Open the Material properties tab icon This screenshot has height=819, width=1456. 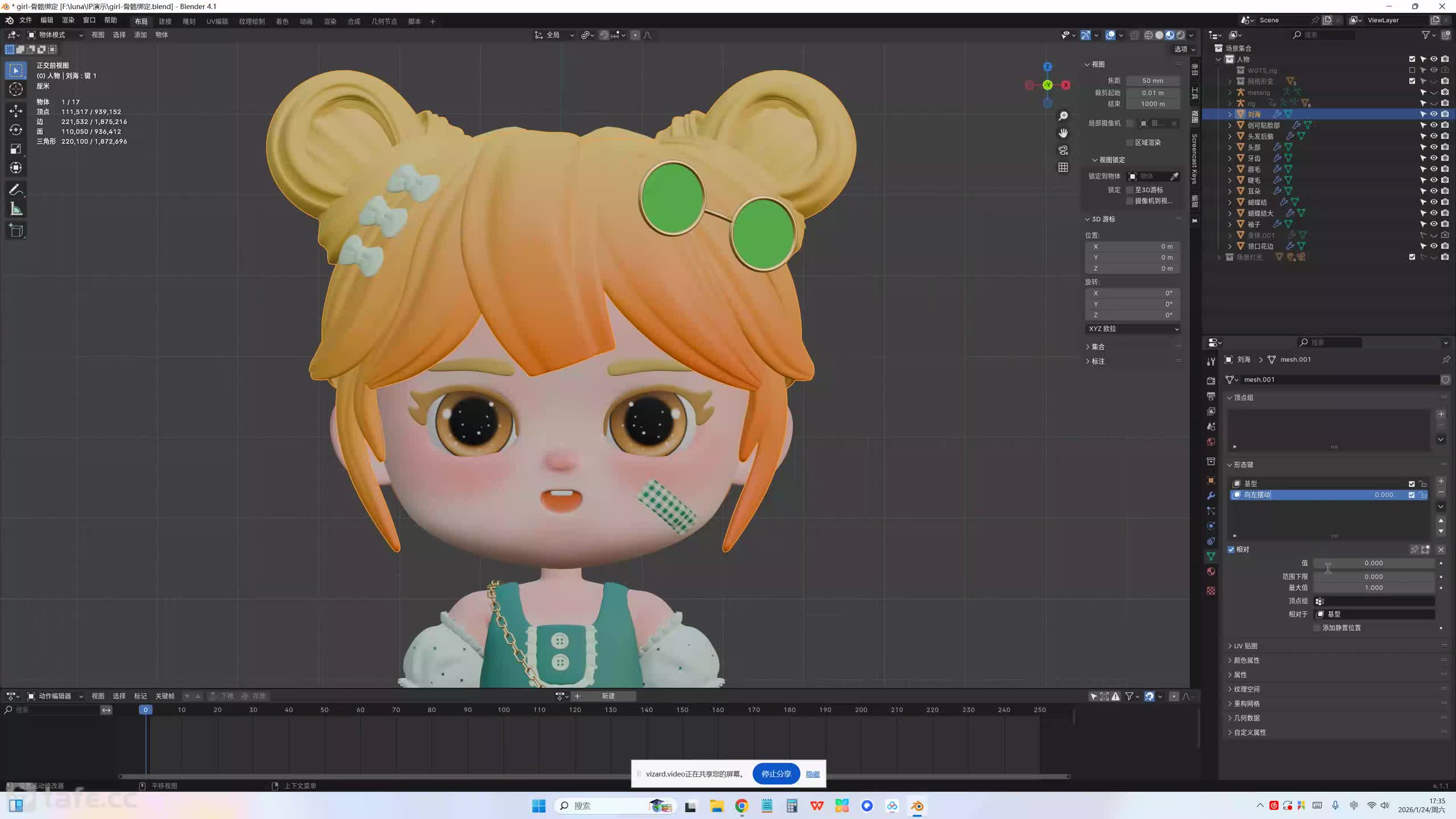coord(1211,572)
